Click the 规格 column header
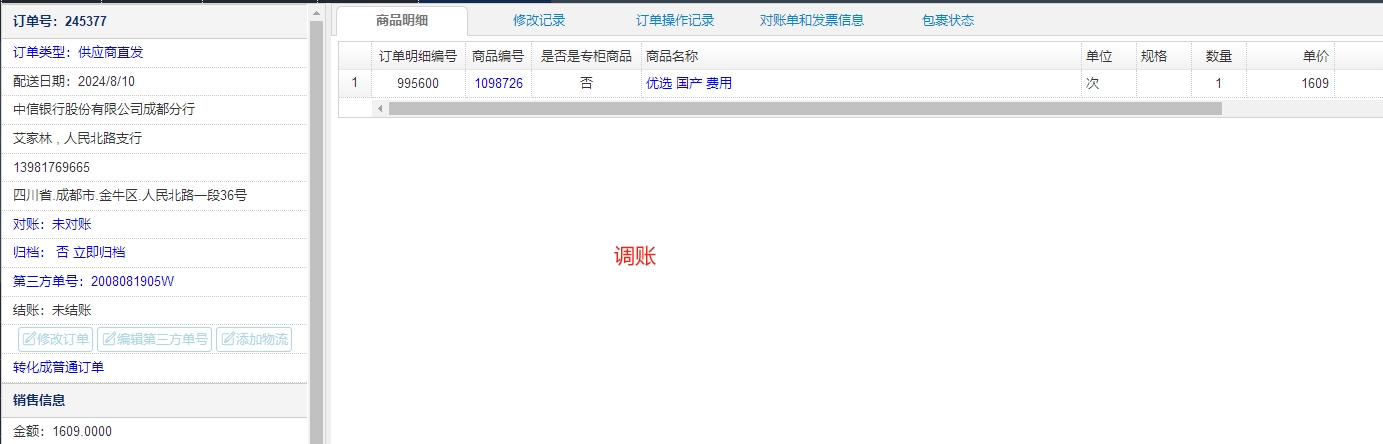The width and height of the screenshot is (1383, 444). 1164,56
